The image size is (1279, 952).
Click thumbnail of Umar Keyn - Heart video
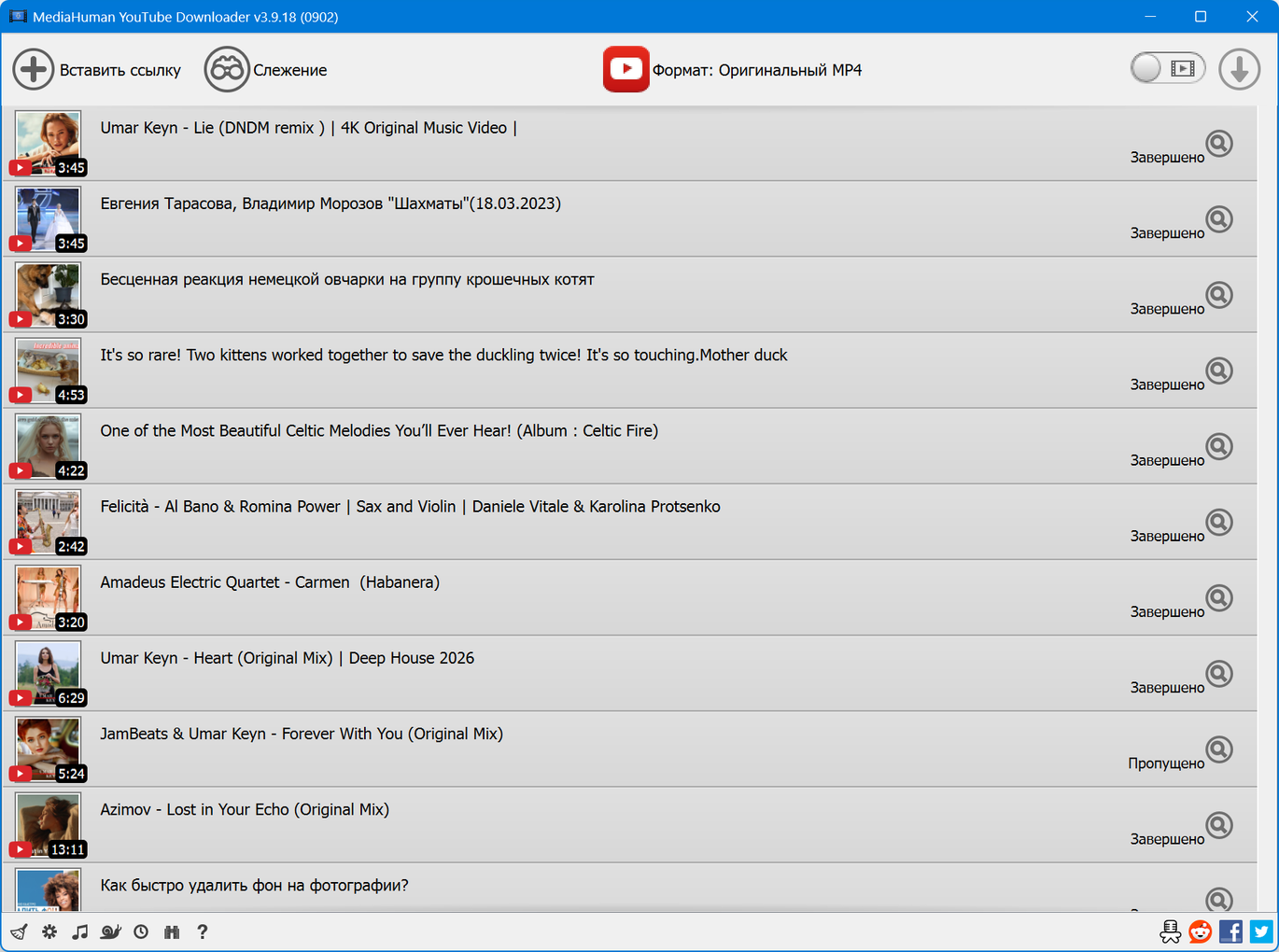pyautogui.click(x=49, y=672)
